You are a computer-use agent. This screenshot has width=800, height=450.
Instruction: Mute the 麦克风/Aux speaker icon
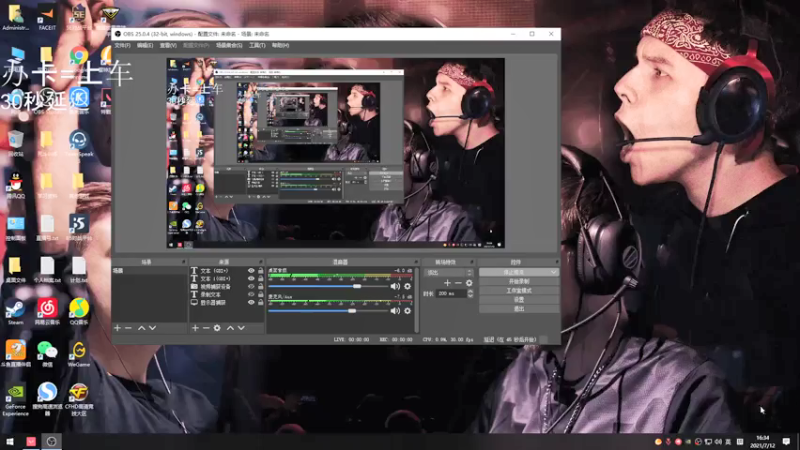(395, 311)
